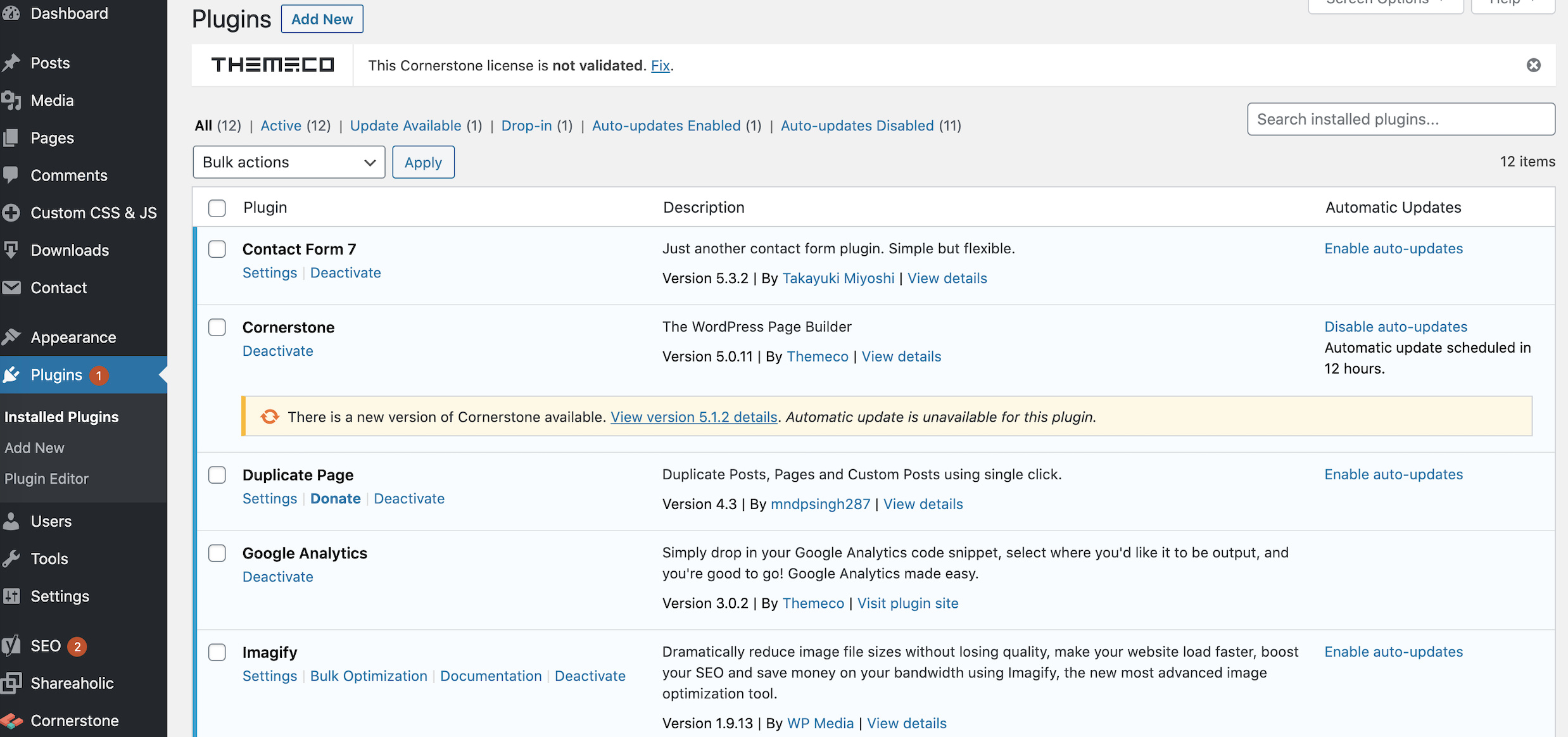This screenshot has height=737, width=1568.
Task: Click the Add New button beside Plugins heading
Action: click(322, 19)
